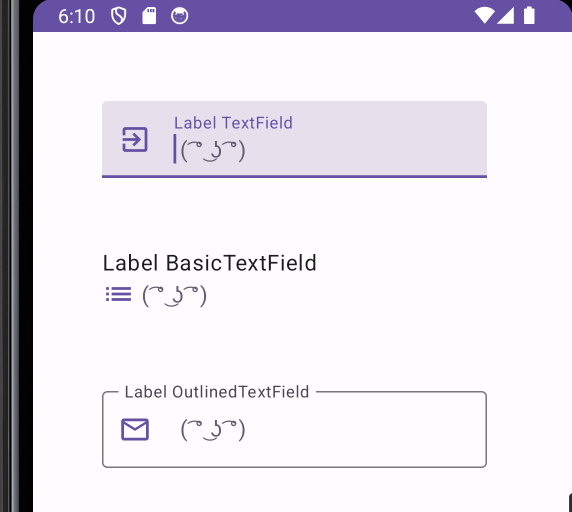Image resolution: width=572 pixels, height=512 pixels.
Task: Tap the battery icon in status bar
Action: (x=529, y=16)
